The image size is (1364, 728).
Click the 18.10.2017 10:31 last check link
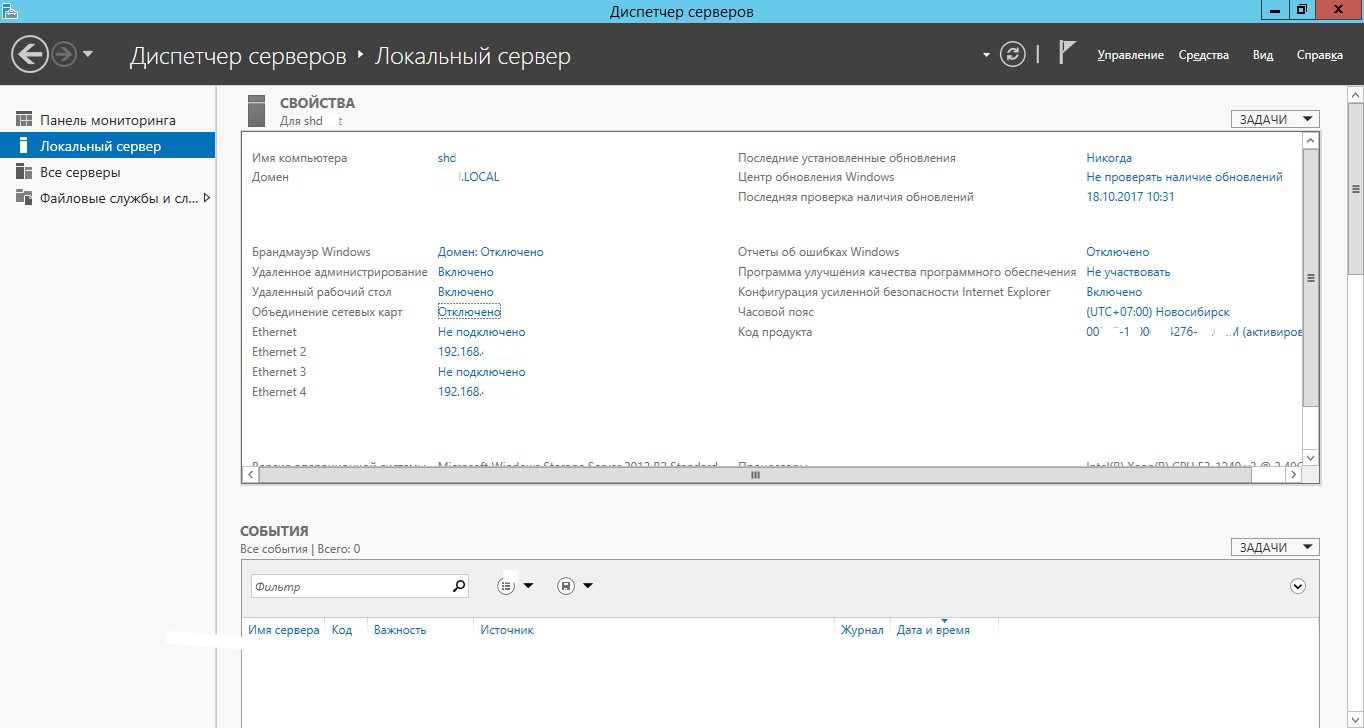[1130, 197]
